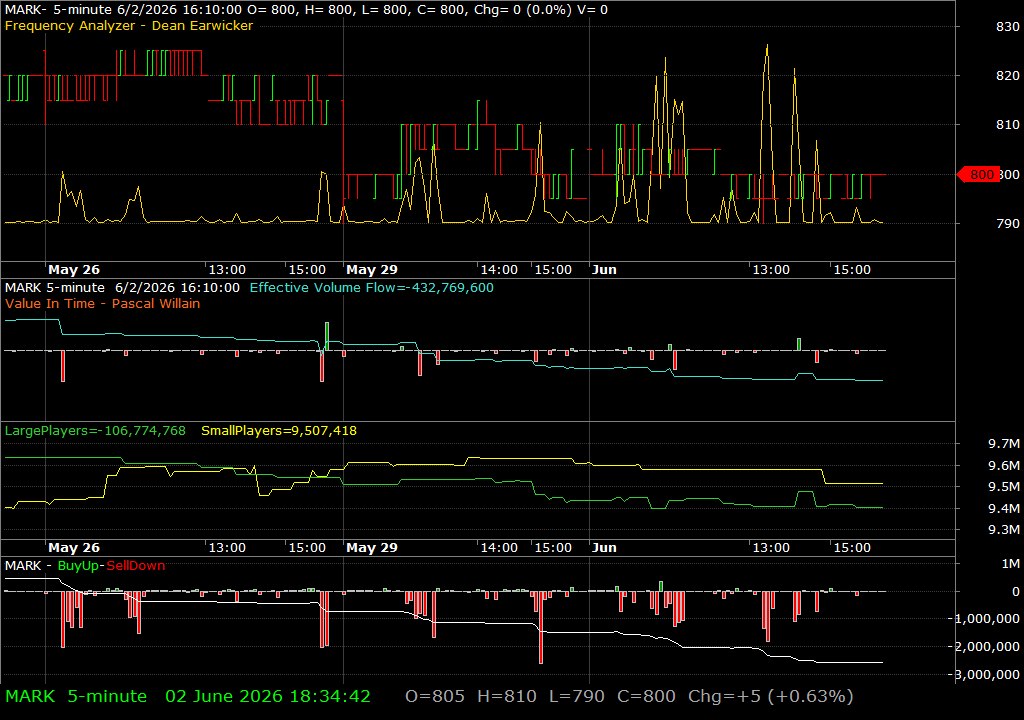Click the C=800 status bar value

[647, 696]
